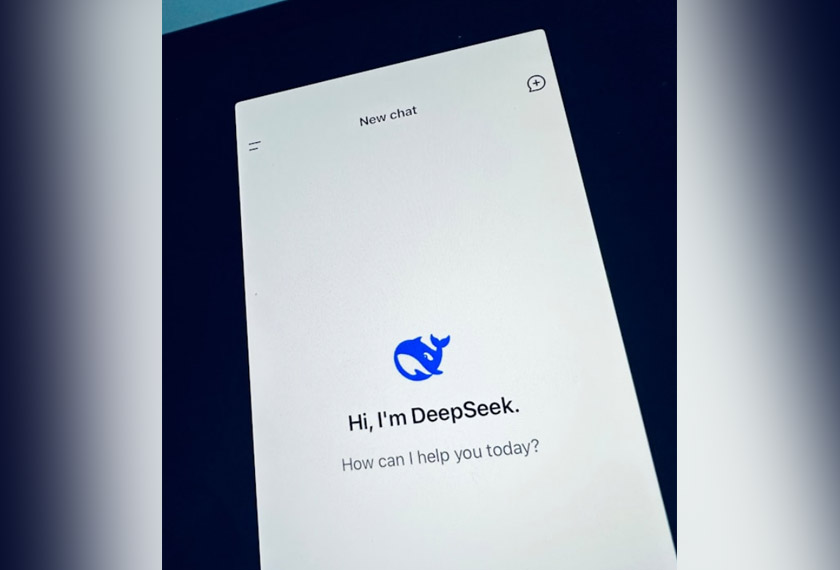Click the "Hi, I'm DeepSeek." greeting
840x570 pixels.
(434, 415)
